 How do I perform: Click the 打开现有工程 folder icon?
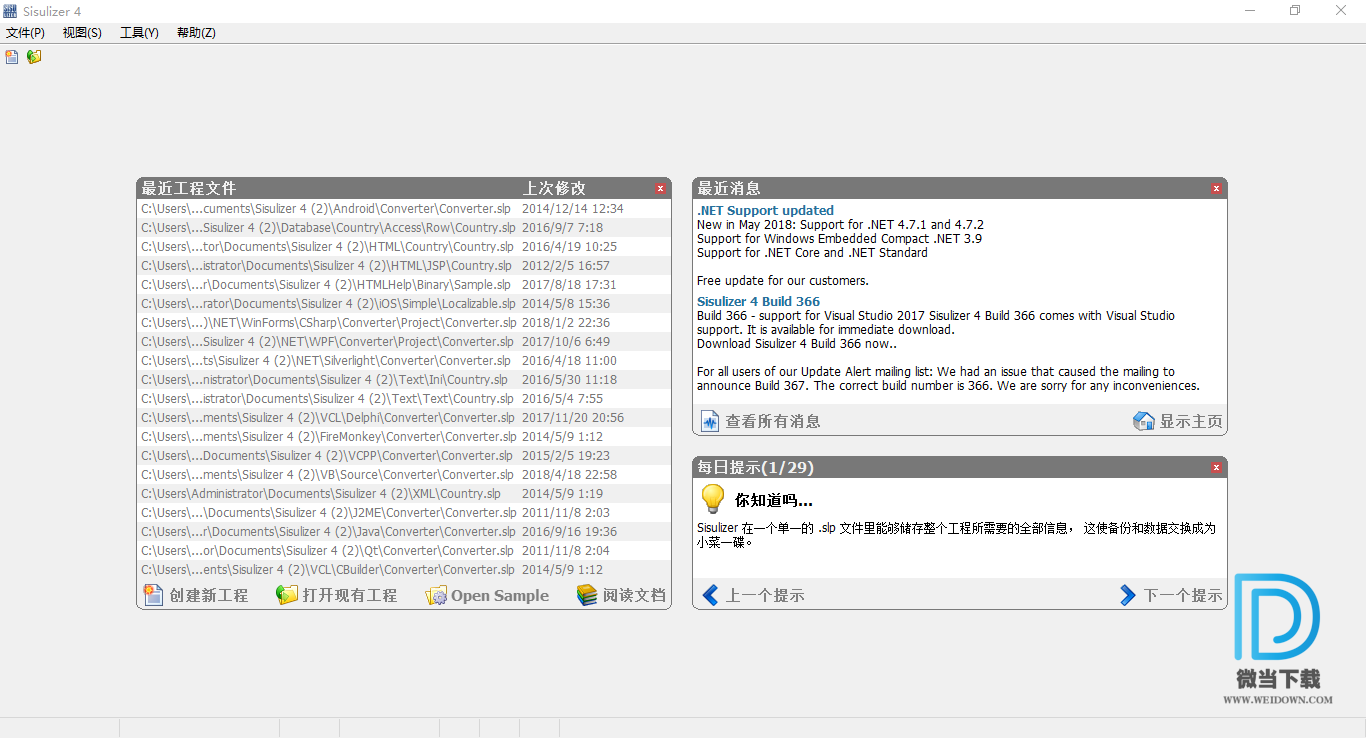tap(287, 595)
